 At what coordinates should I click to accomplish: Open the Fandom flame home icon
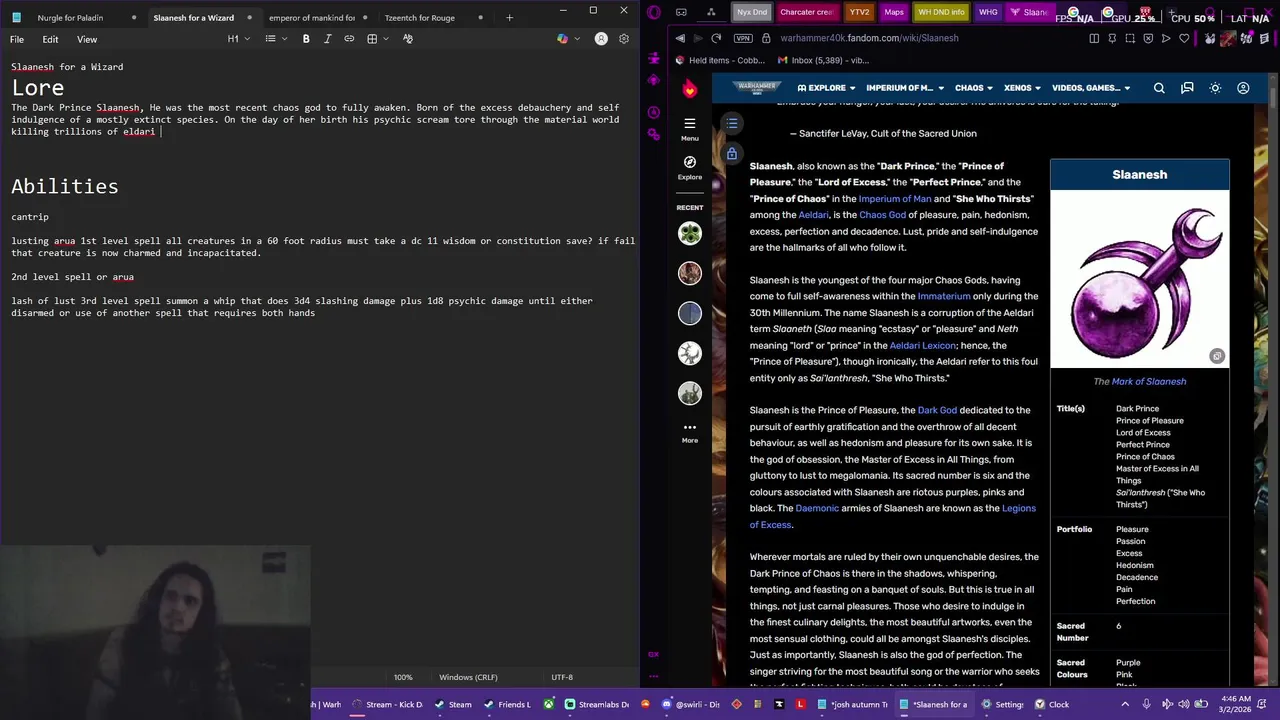click(x=689, y=88)
